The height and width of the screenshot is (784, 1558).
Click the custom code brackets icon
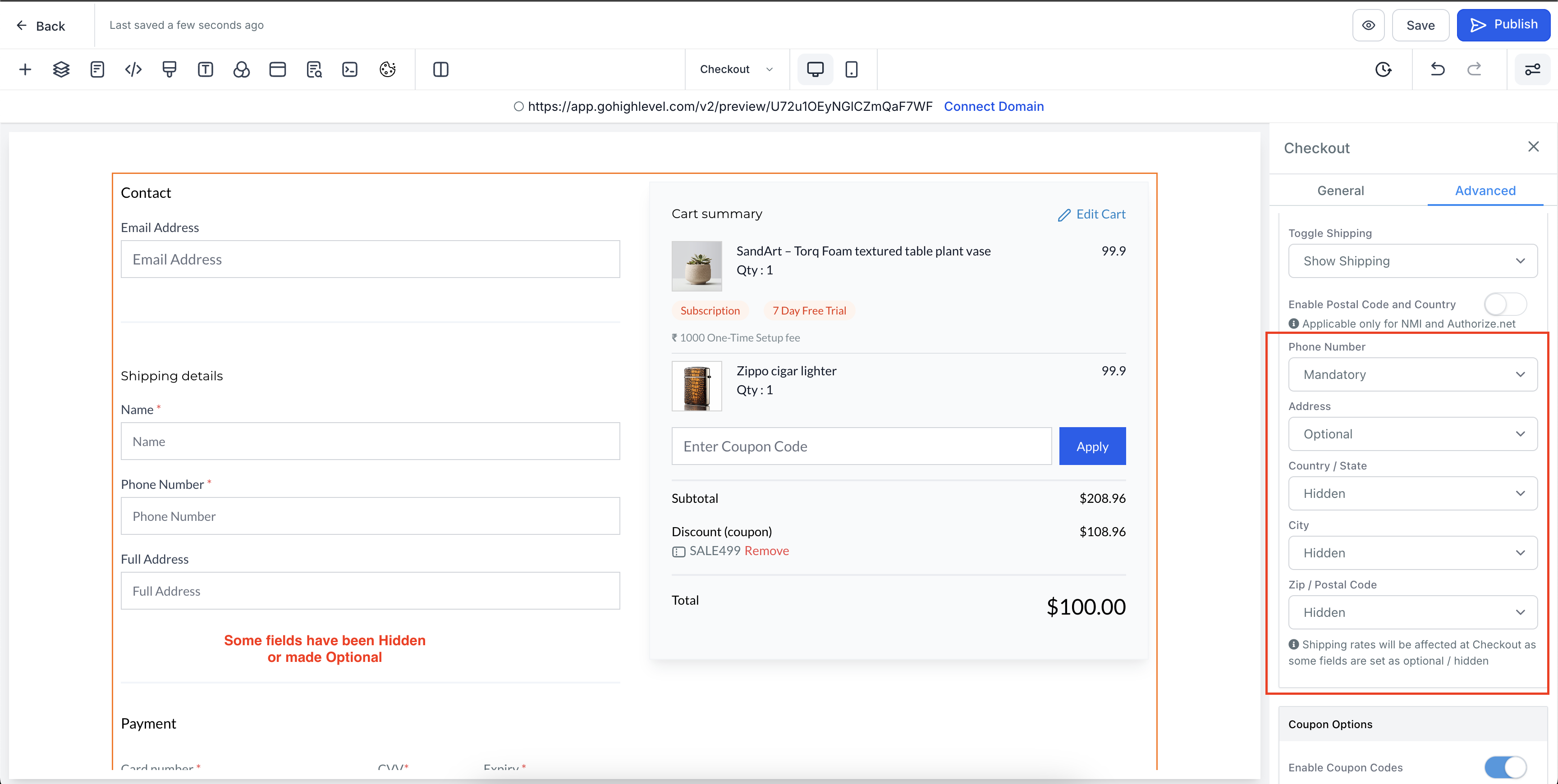(133, 69)
